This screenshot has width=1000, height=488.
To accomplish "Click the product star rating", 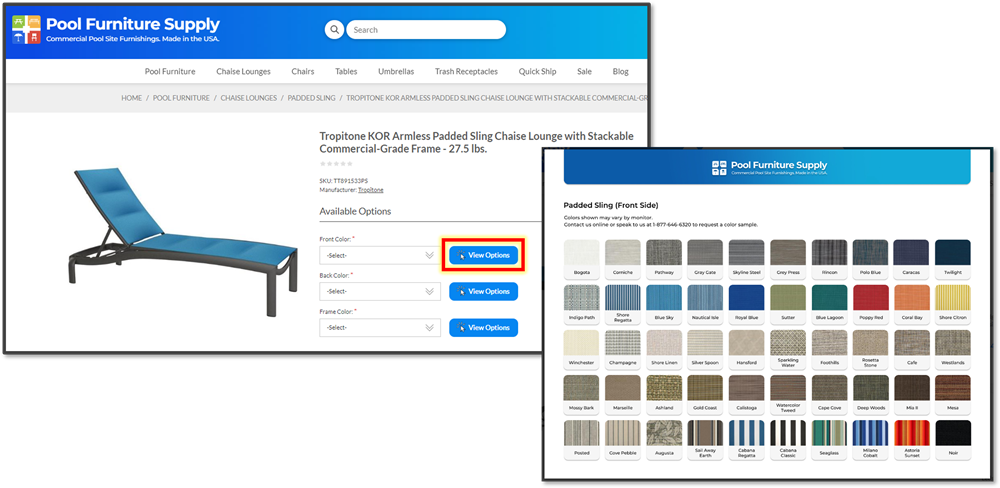I will [x=336, y=164].
